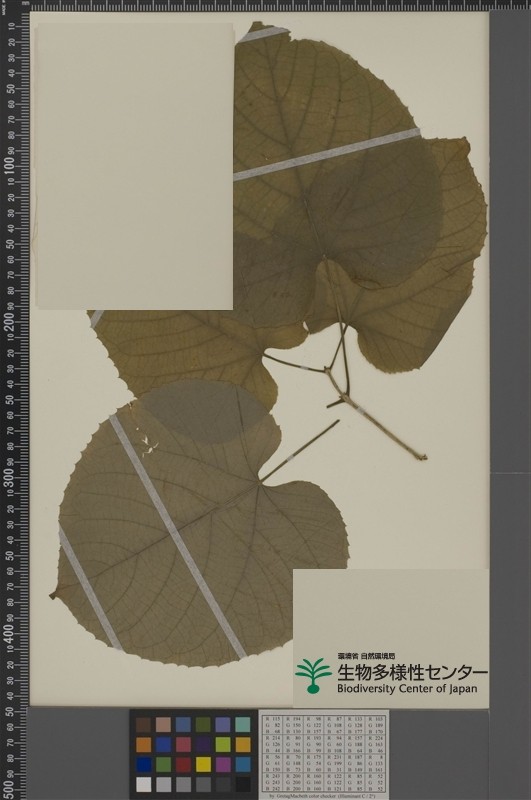Viewport: 531px width, 800px height.
Task: Choose the white swatch in the grayscale row
Action: tap(143, 784)
